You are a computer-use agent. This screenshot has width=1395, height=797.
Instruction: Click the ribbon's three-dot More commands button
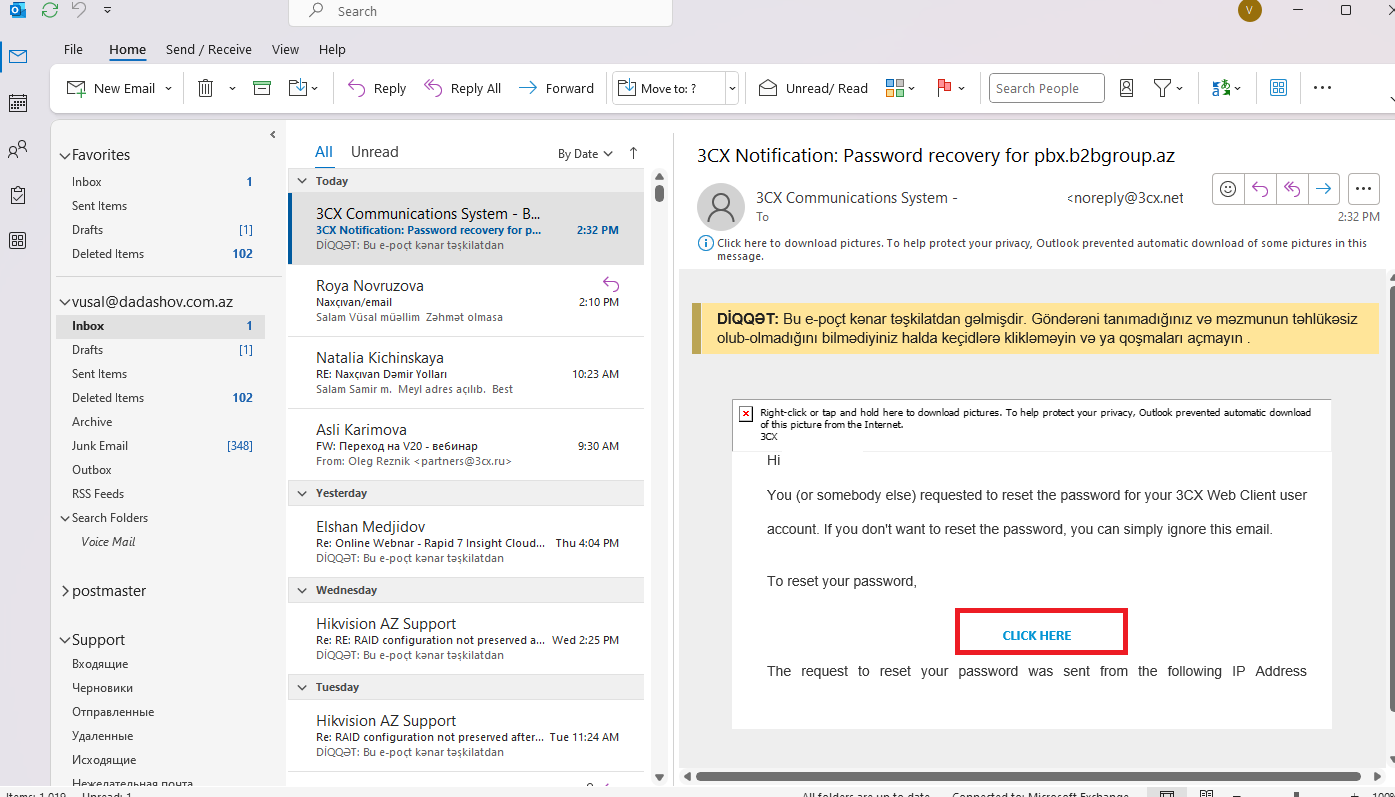tap(1322, 88)
